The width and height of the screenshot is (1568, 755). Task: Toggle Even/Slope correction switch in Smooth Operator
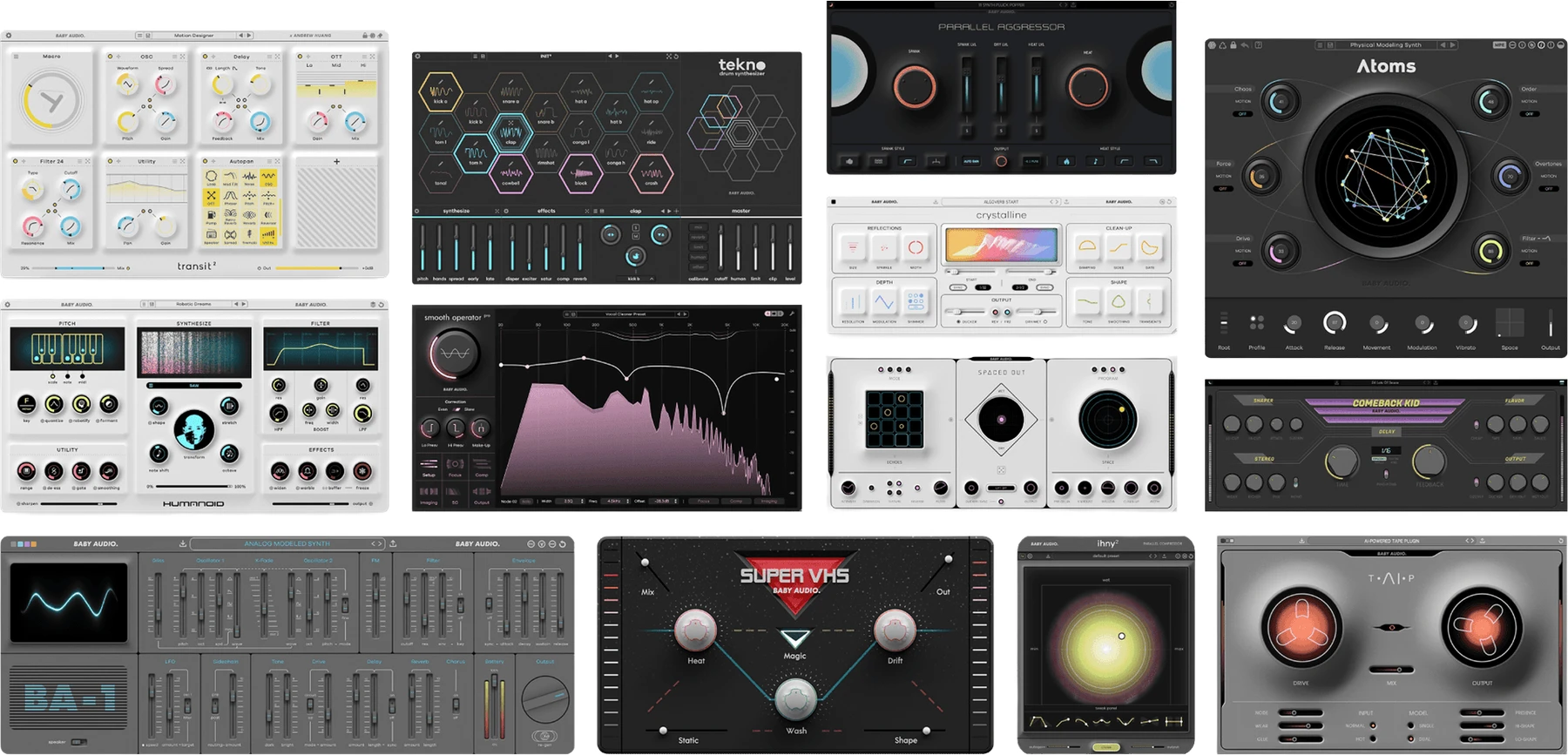(456, 408)
